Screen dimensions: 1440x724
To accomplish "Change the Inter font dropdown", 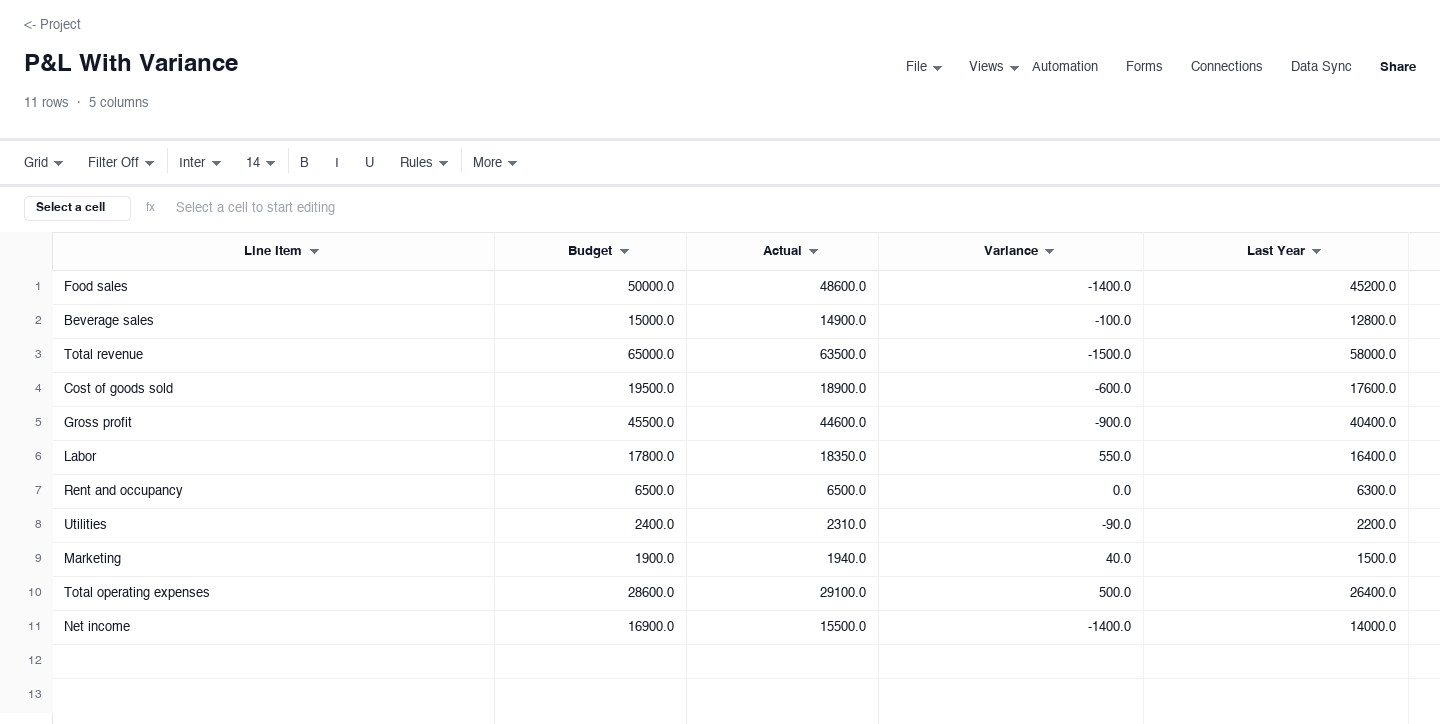I will [200, 162].
